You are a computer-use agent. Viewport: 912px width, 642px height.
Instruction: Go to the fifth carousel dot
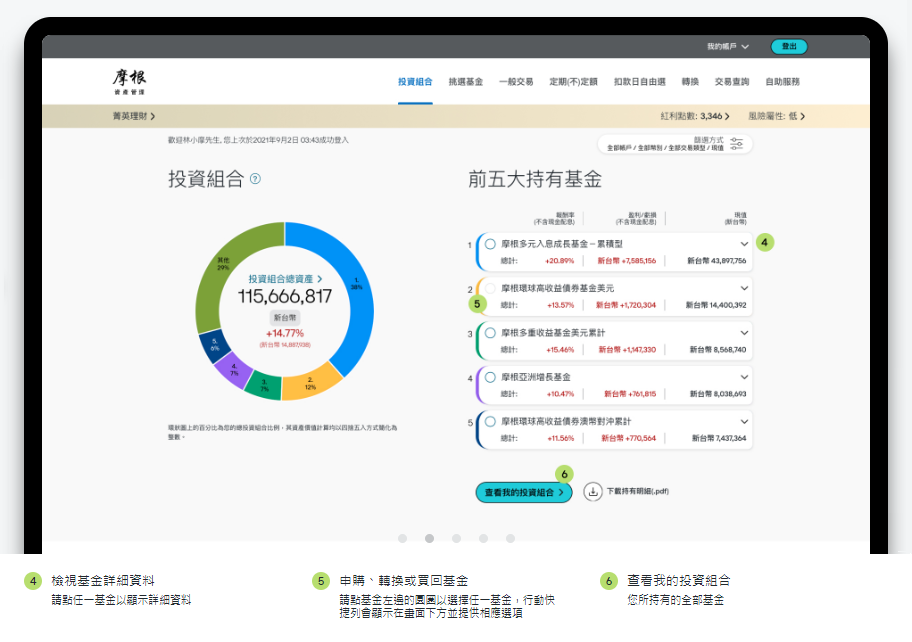coord(510,538)
